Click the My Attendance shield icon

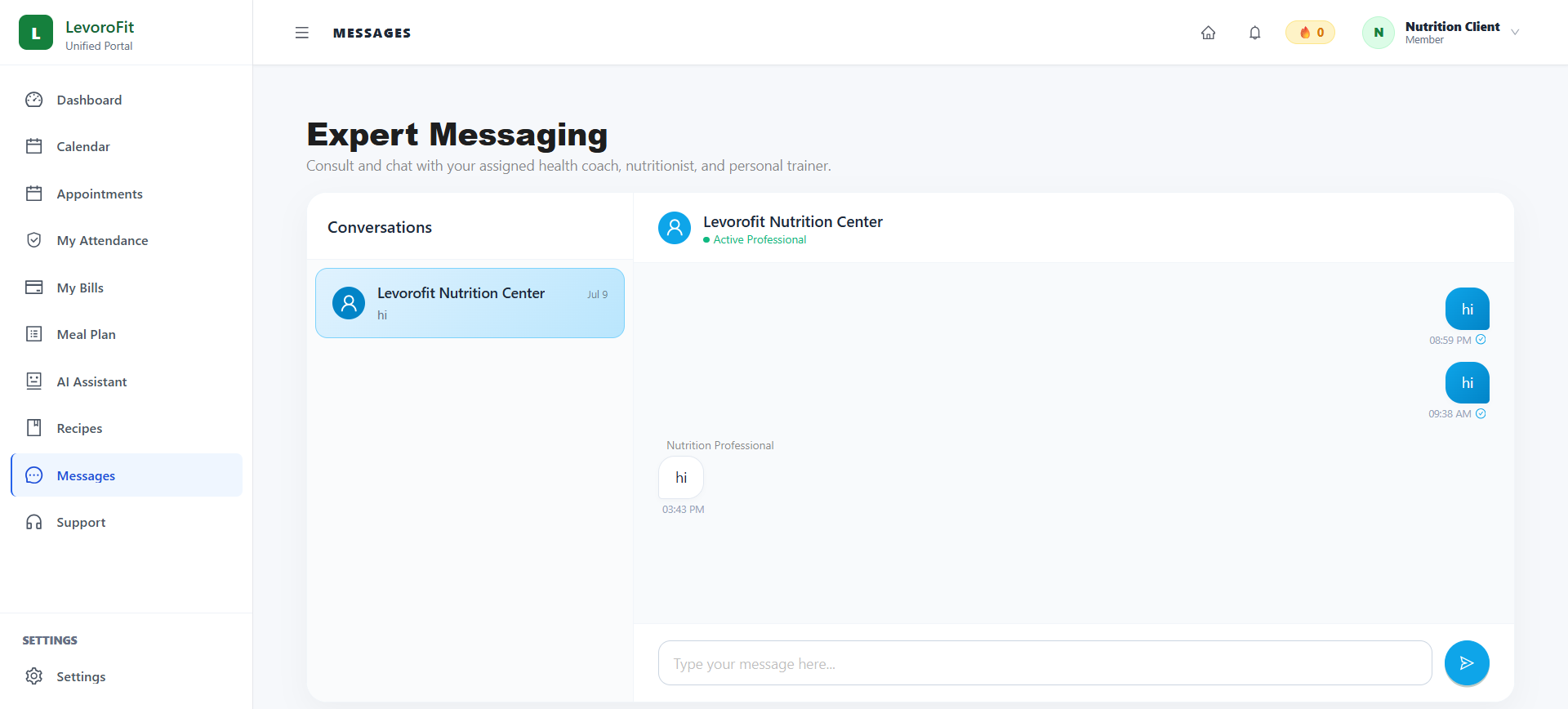tap(34, 240)
